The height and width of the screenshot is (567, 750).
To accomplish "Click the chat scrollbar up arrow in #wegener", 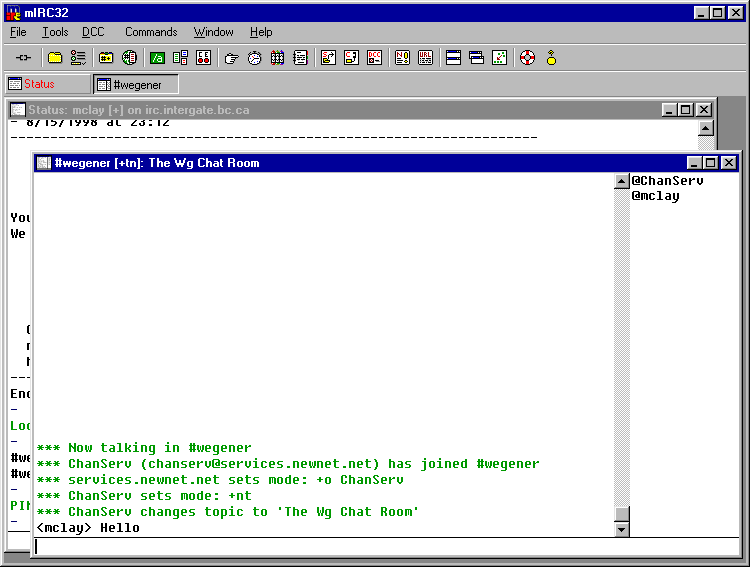I will coord(621,181).
